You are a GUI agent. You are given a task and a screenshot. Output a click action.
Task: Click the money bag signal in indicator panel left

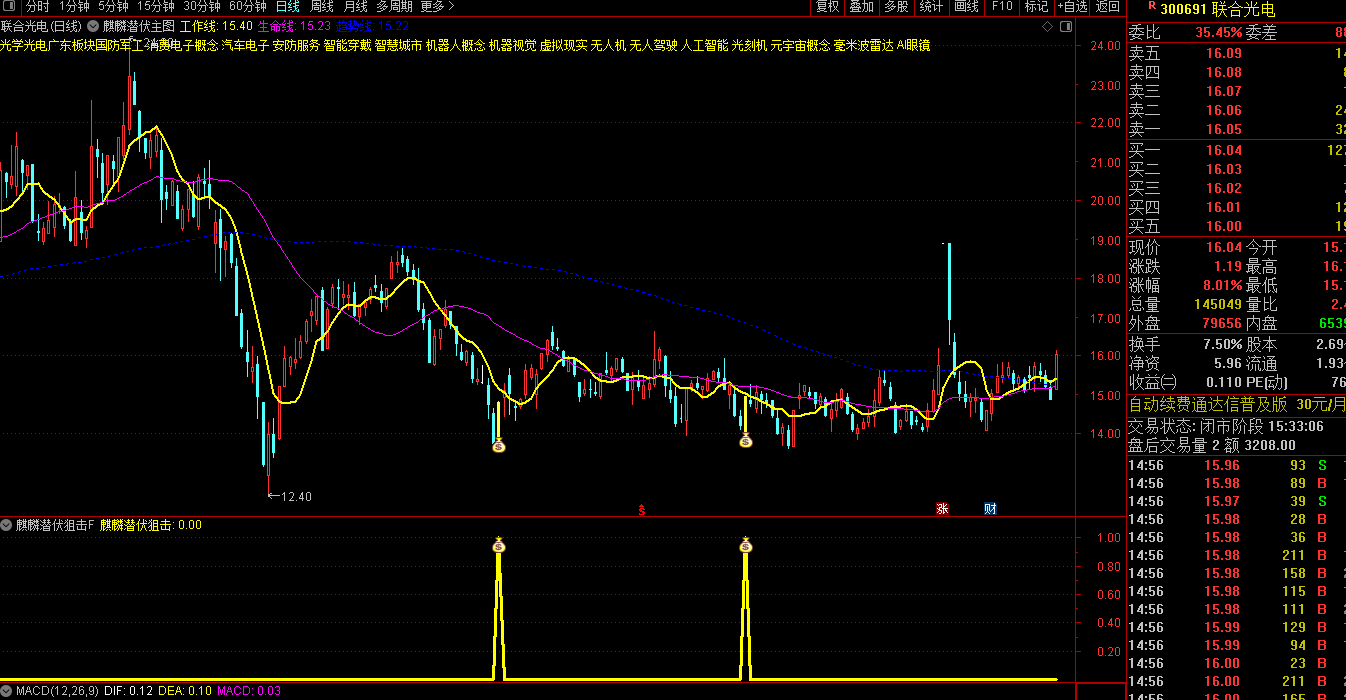click(x=499, y=545)
